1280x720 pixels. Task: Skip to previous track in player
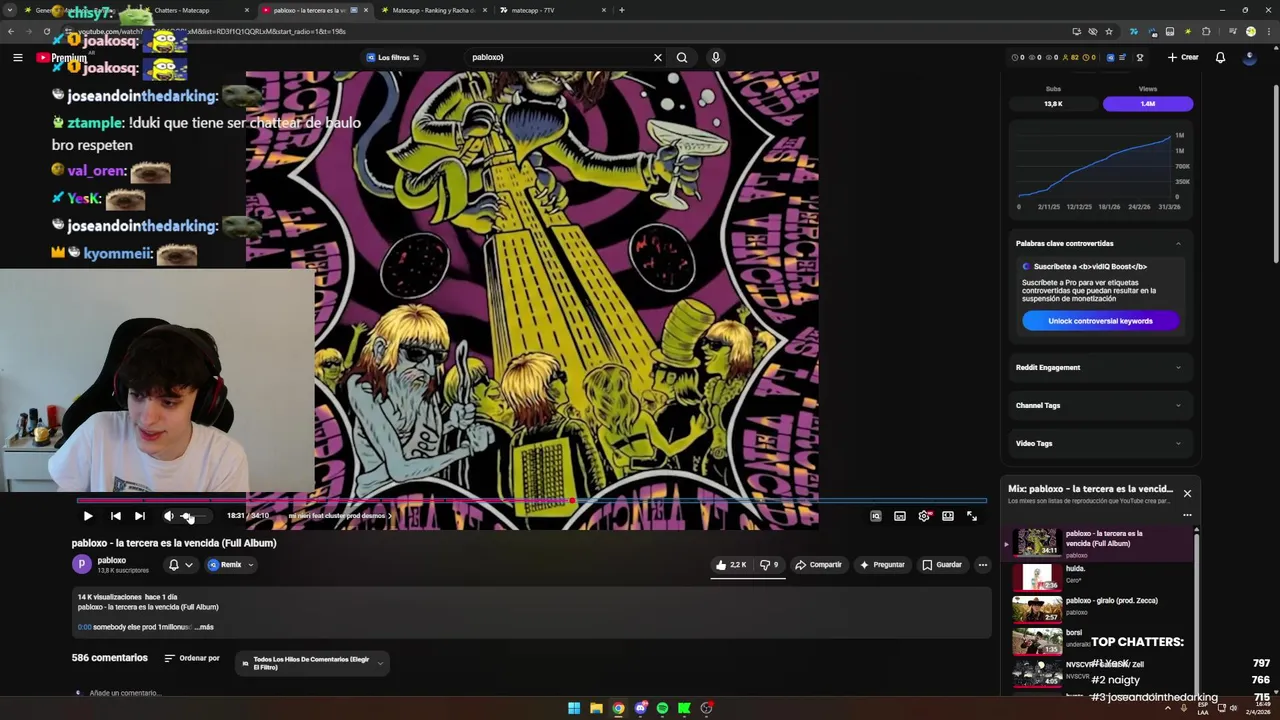(115, 516)
